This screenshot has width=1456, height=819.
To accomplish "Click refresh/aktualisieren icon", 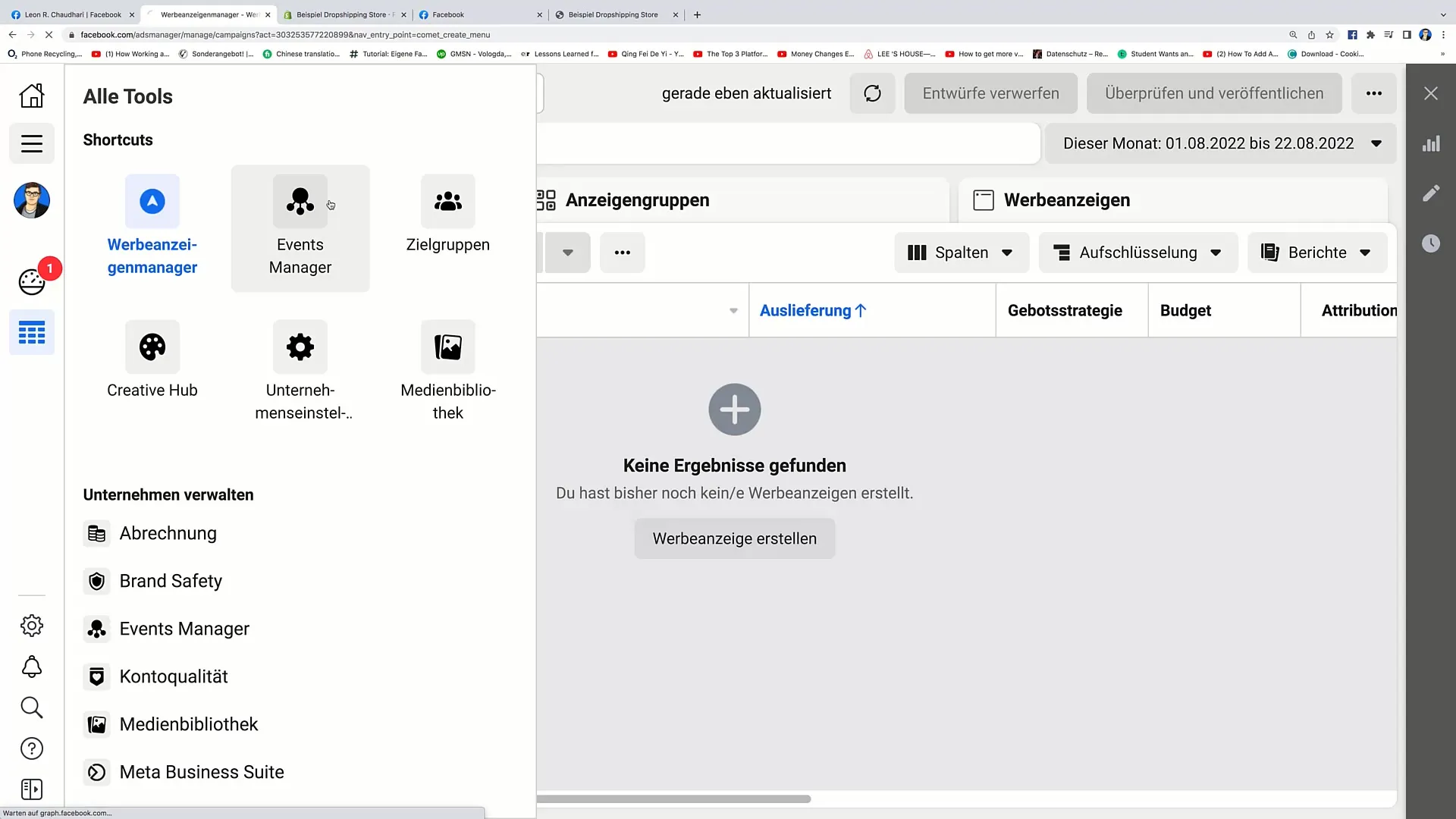I will pos(872,93).
